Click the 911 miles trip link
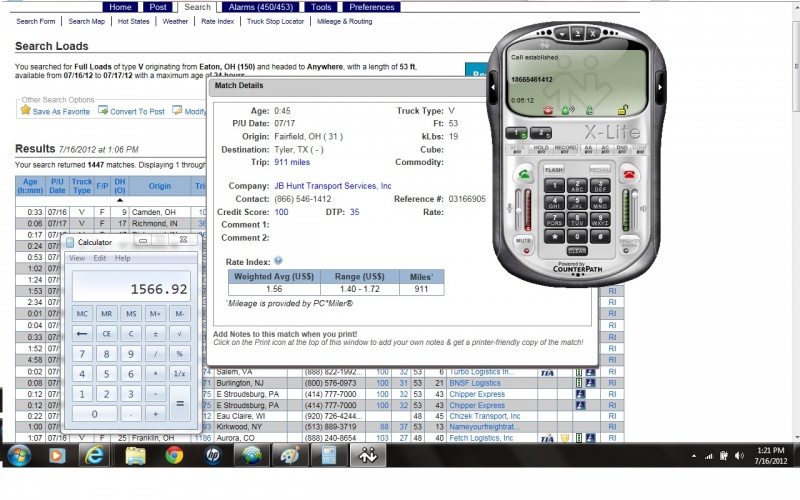The height and width of the screenshot is (500, 800). [292, 162]
